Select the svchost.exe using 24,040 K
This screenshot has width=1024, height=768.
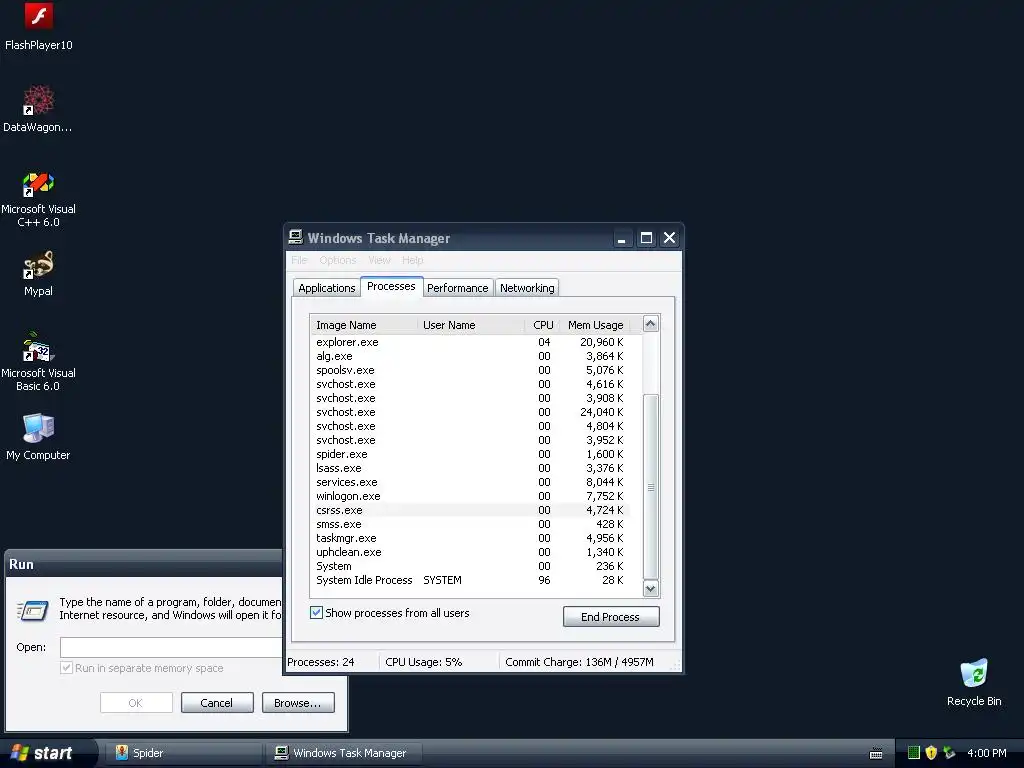click(470, 412)
